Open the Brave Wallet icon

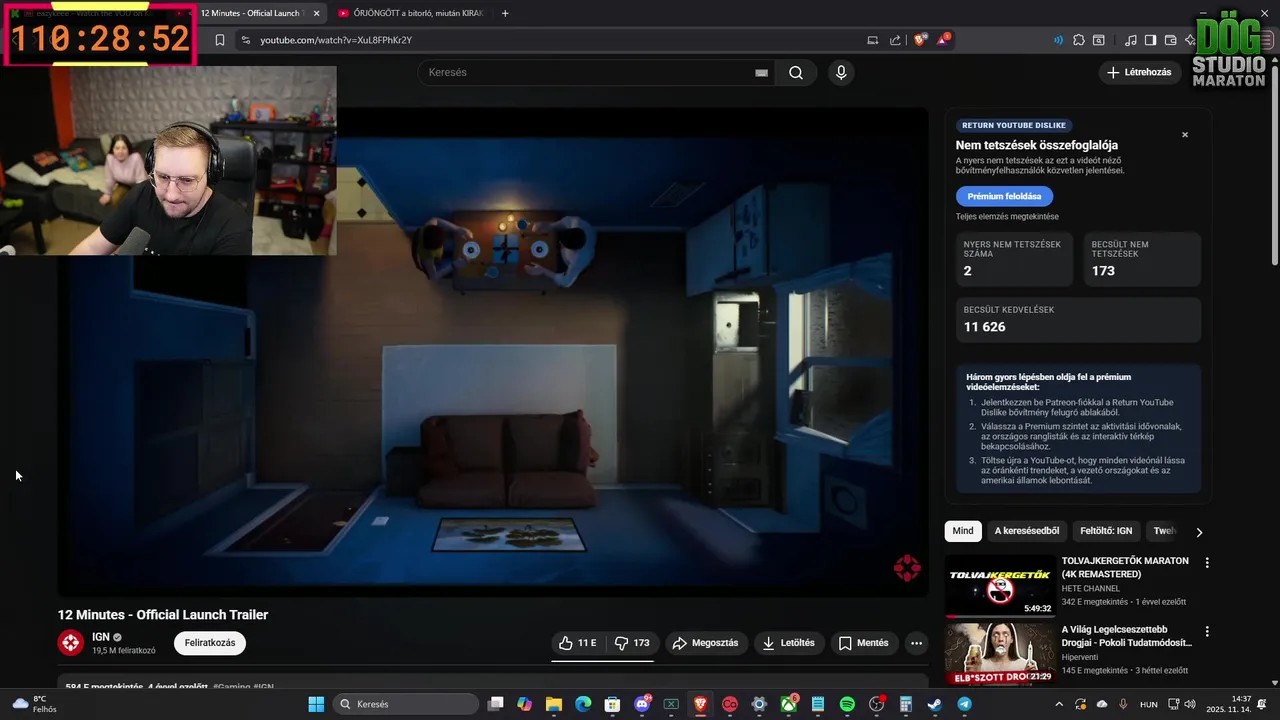point(1171,40)
